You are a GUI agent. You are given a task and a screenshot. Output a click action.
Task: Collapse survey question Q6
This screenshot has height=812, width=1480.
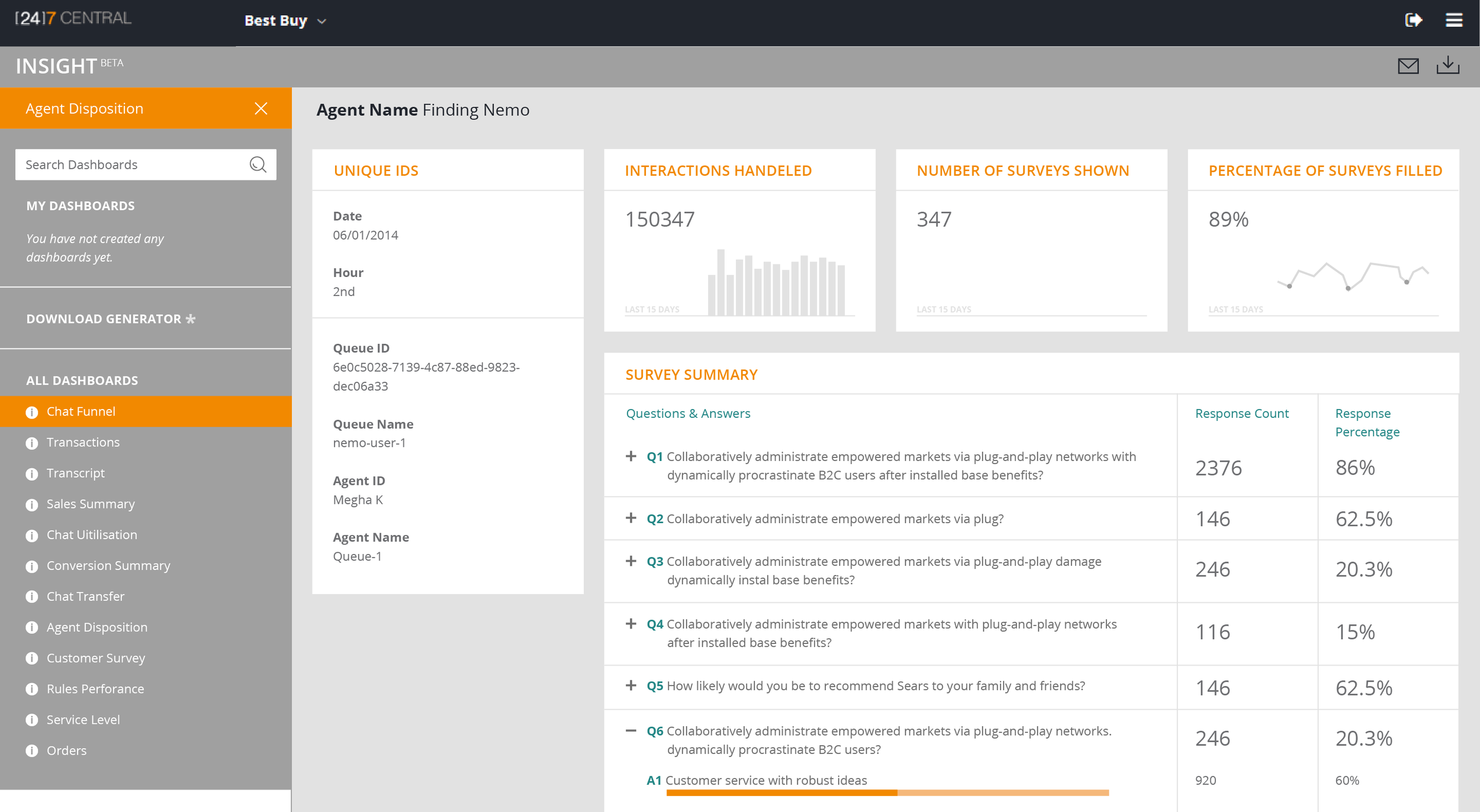631,730
